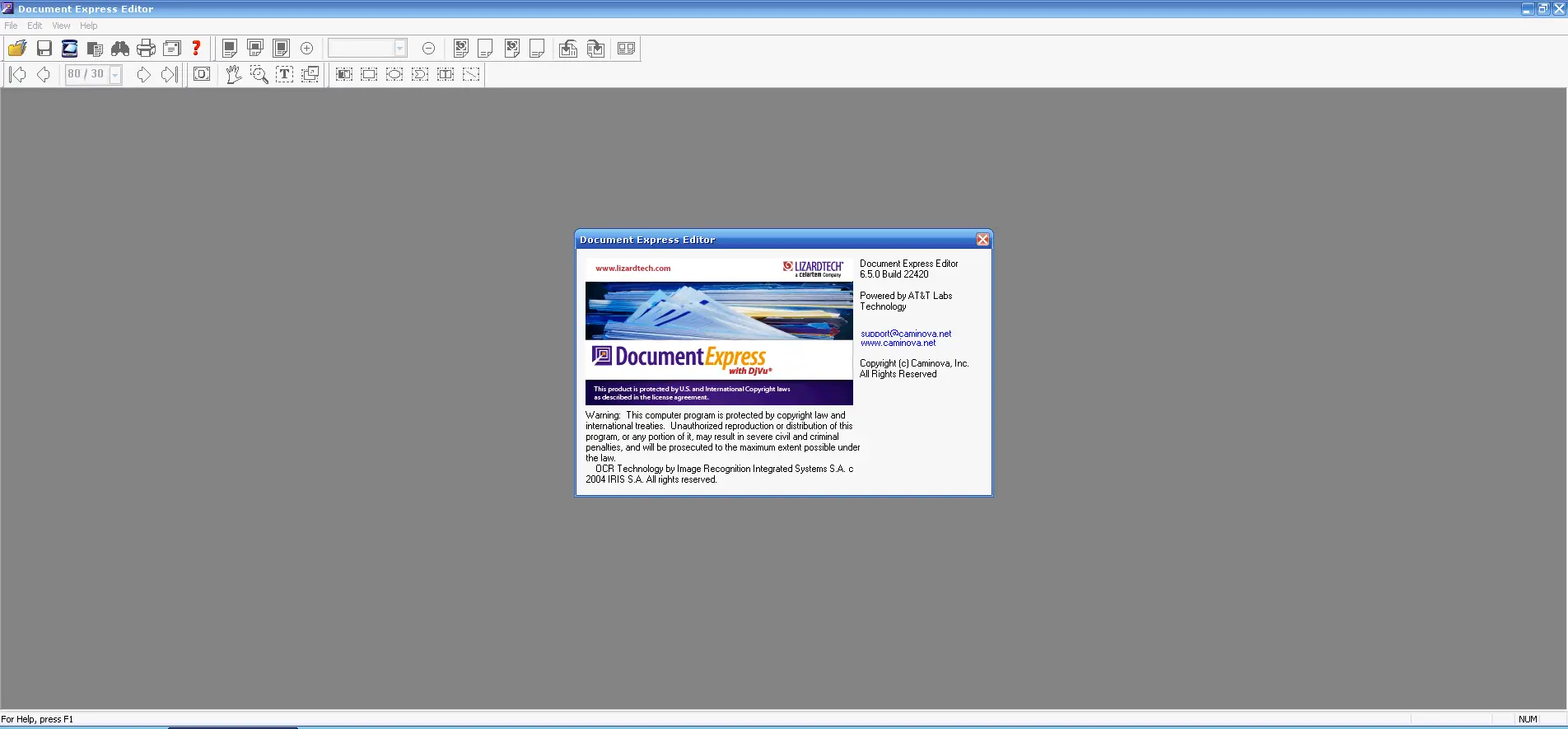
Task: Toggle the page thumbnails layout icon
Action: tap(626, 49)
